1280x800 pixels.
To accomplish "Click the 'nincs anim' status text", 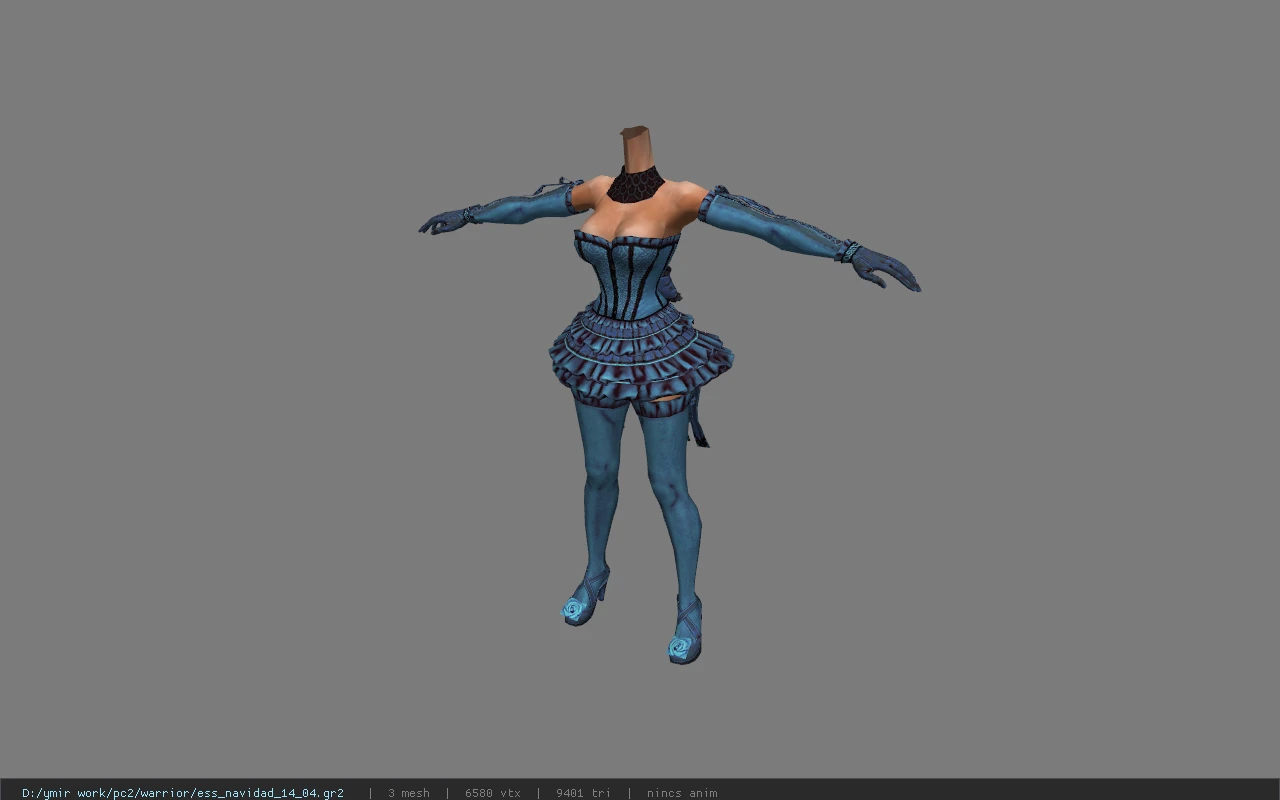I will (682, 793).
